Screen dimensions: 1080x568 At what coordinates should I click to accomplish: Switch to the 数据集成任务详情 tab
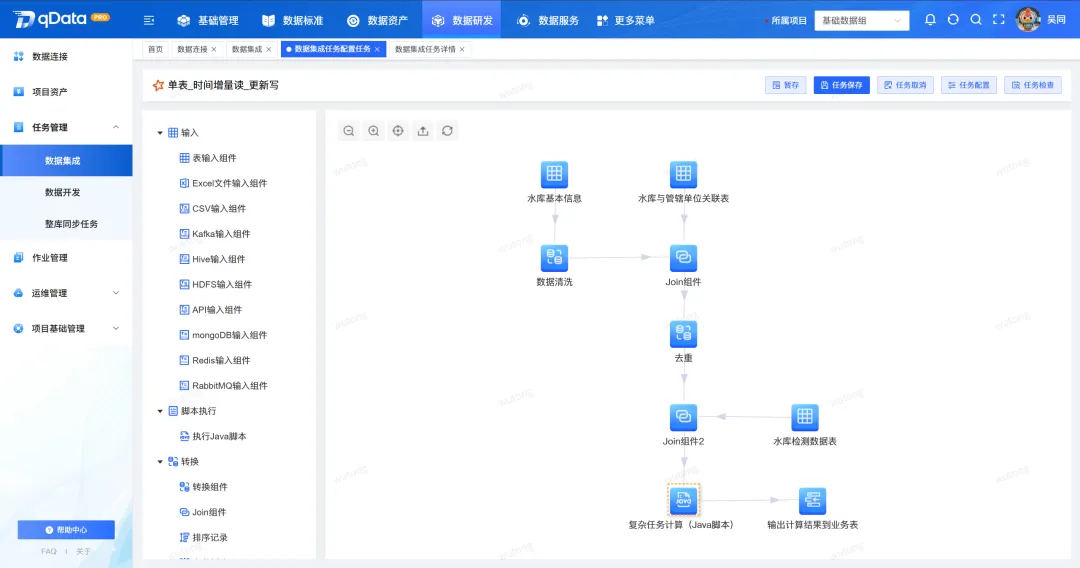(x=425, y=49)
